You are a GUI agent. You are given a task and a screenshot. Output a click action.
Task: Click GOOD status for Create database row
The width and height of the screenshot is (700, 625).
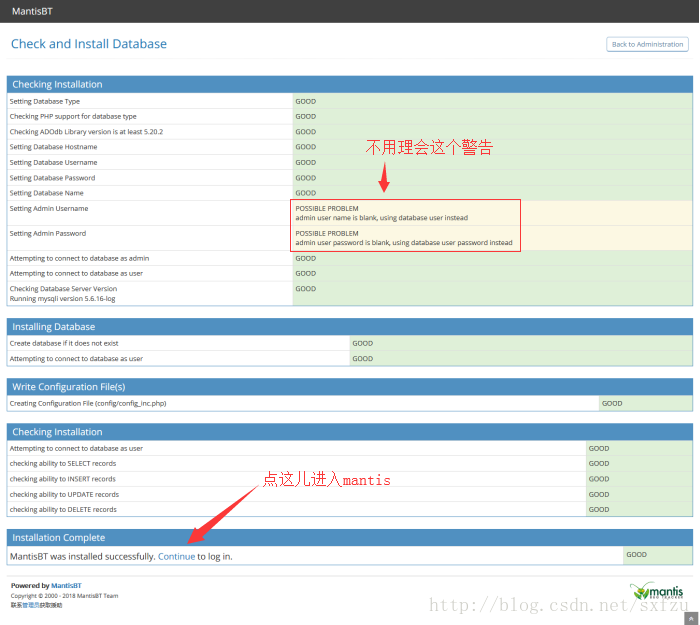point(362,343)
